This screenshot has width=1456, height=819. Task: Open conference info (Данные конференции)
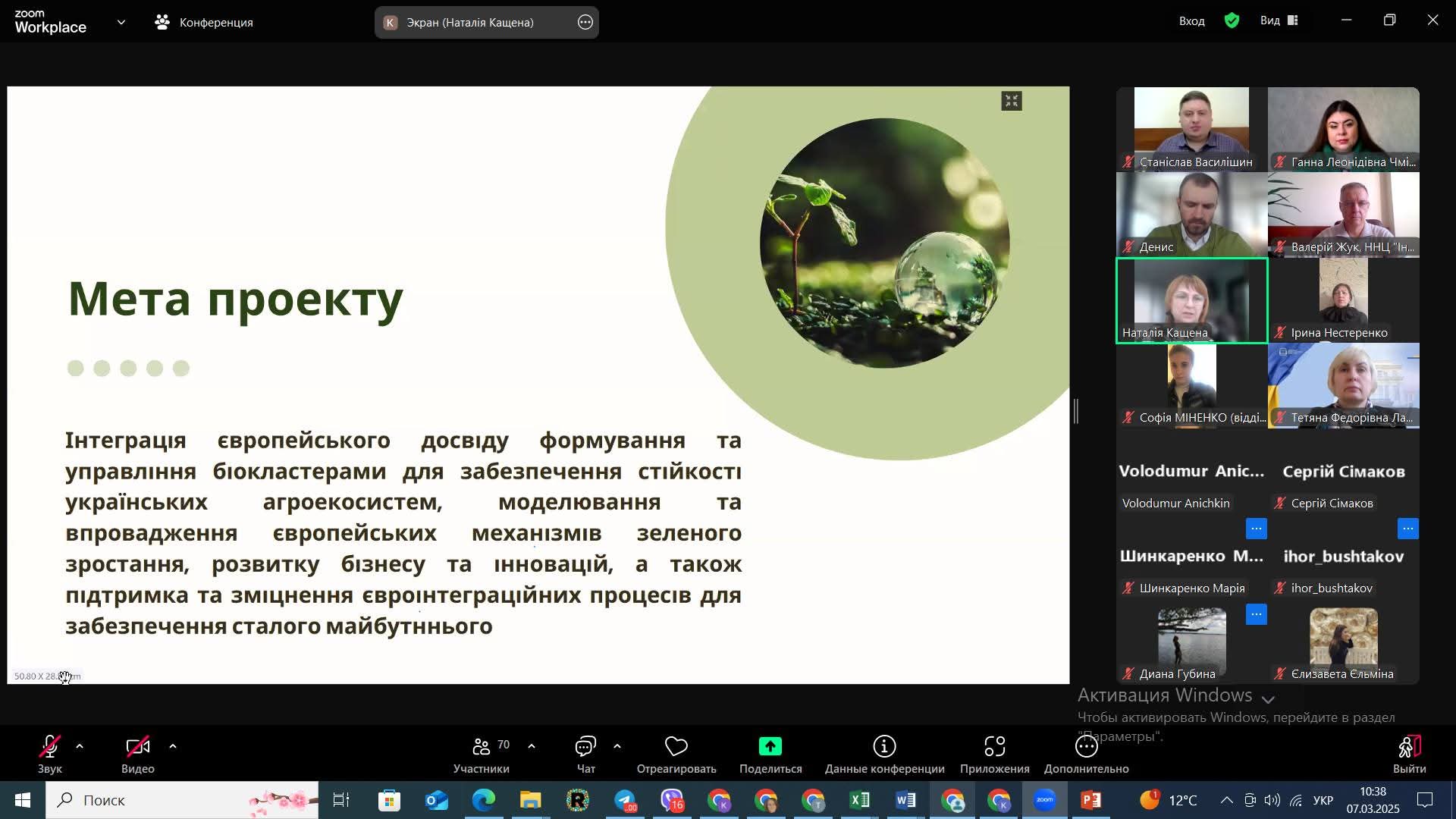[884, 747]
